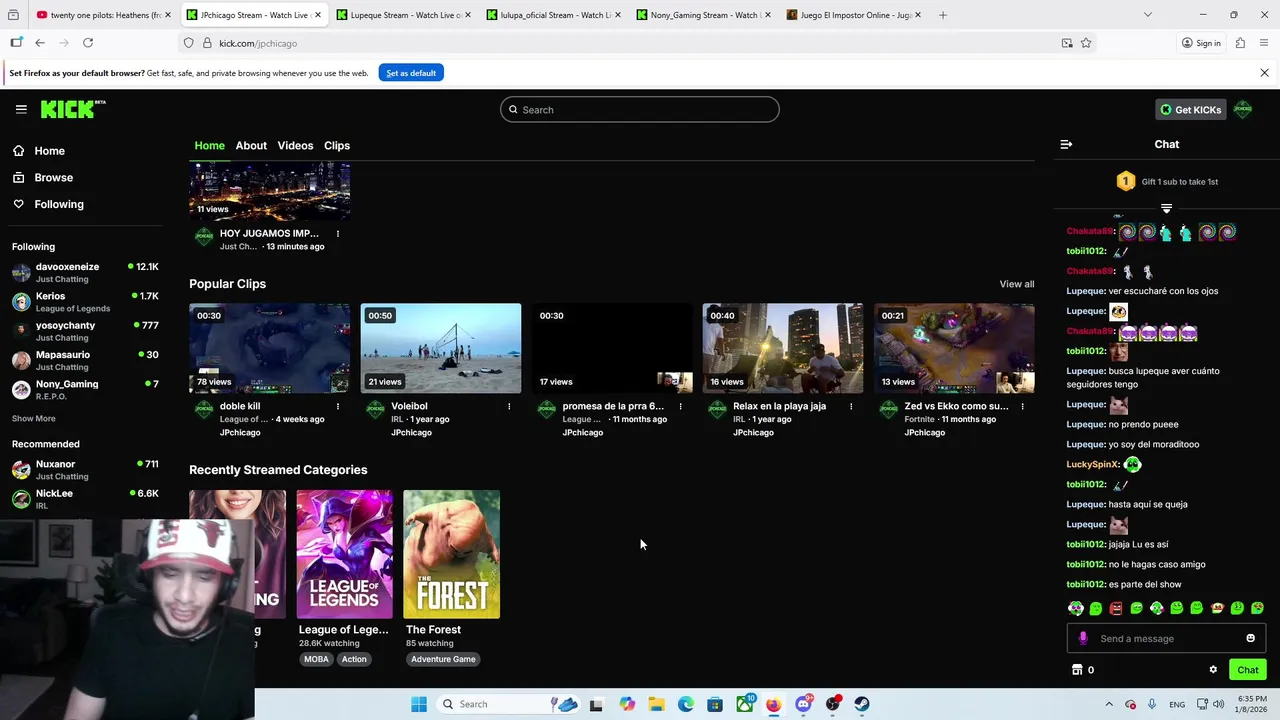Switch to Lupeque Stream browser tab

[401, 15]
